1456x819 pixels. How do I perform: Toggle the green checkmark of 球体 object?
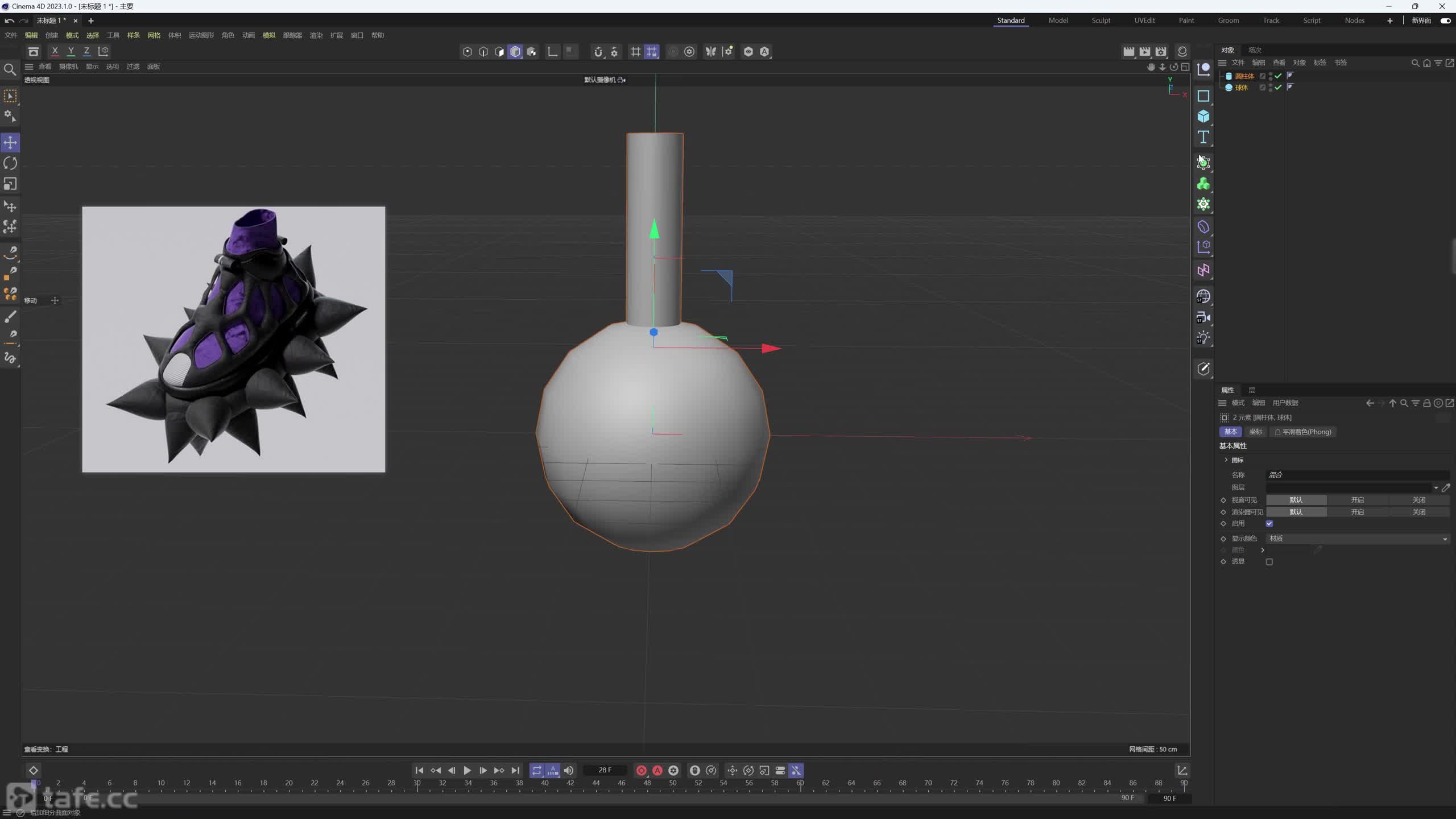pos(1279,88)
